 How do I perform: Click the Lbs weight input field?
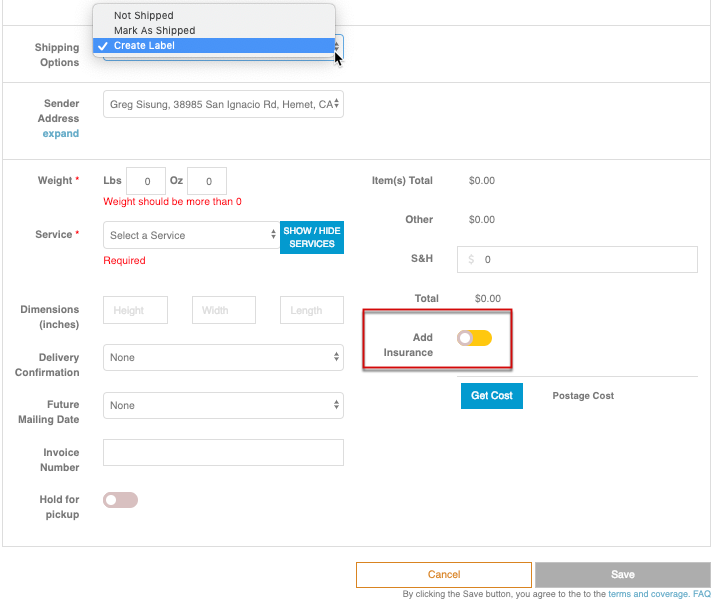click(x=146, y=182)
